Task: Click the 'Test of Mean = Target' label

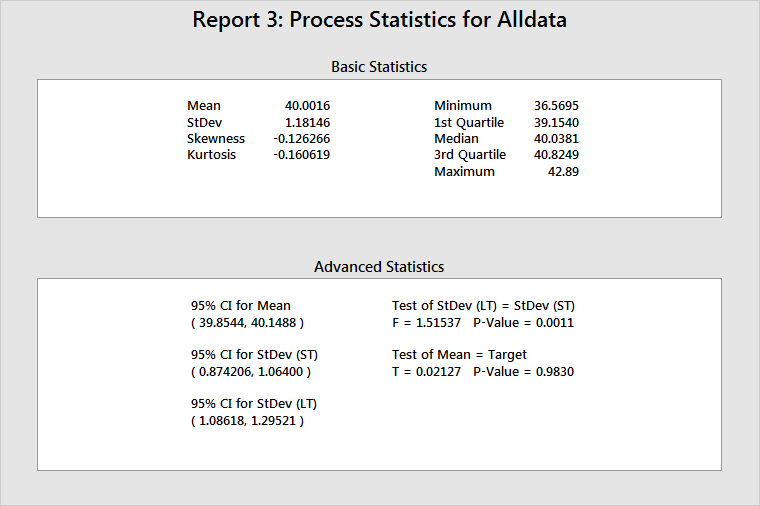Action: [459, 355]
